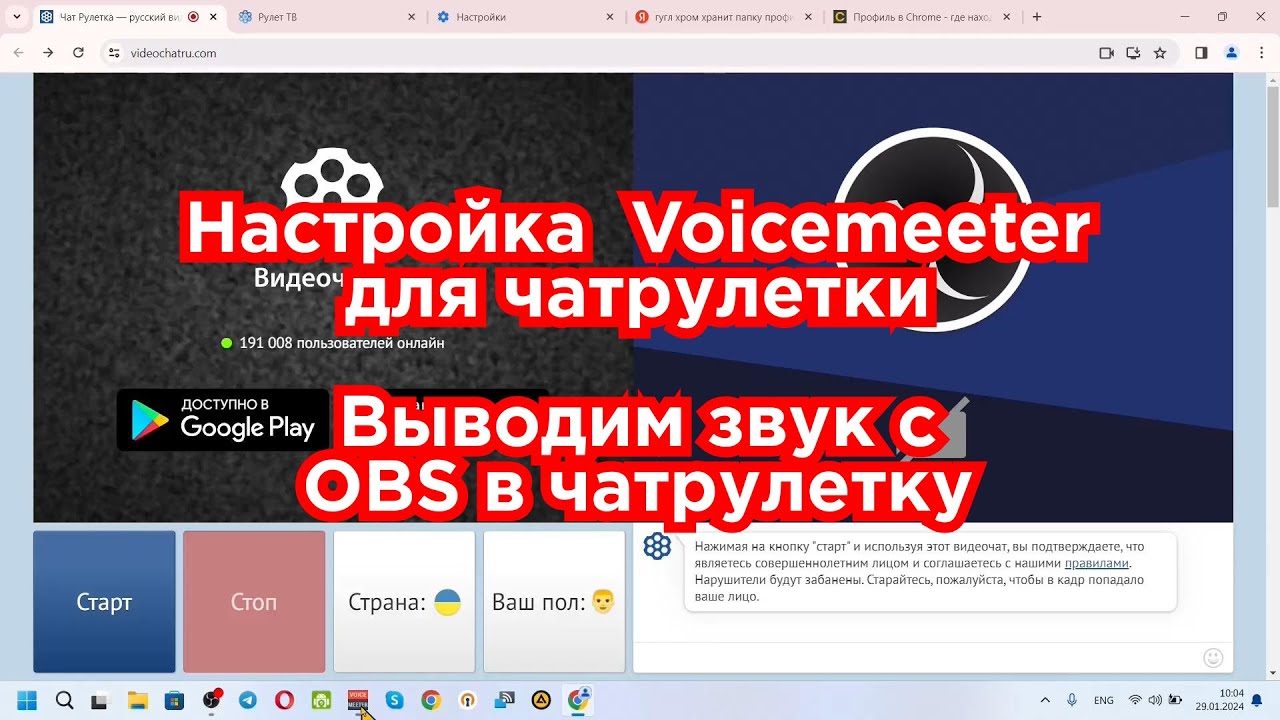Open the cast display app on the taskbar
This screenshot has width=1280, height=720.
[x=504, y=700]
